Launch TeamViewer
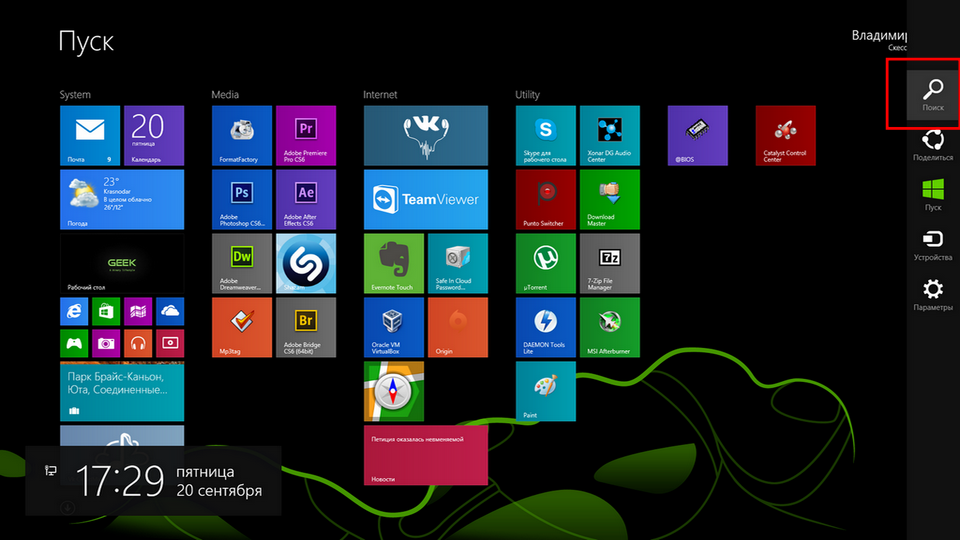 [426, 200]
